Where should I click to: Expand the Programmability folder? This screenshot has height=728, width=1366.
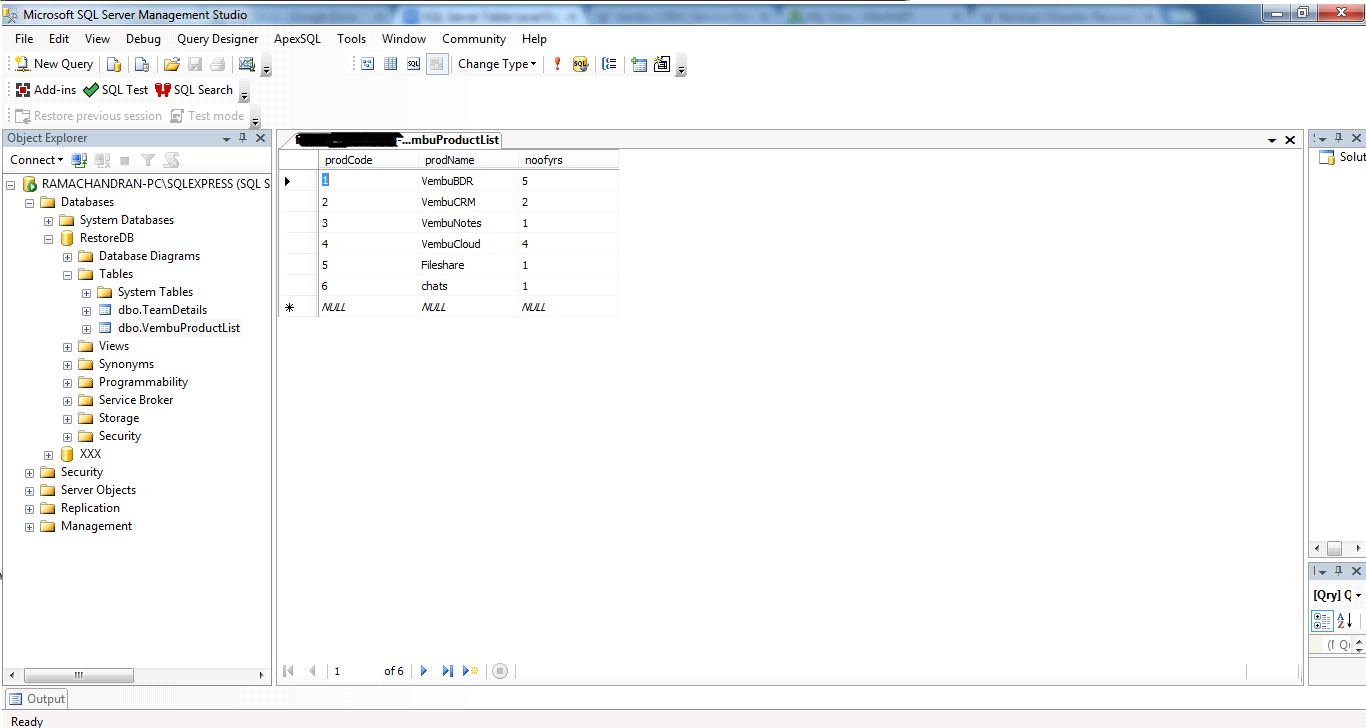coord(67,382)
